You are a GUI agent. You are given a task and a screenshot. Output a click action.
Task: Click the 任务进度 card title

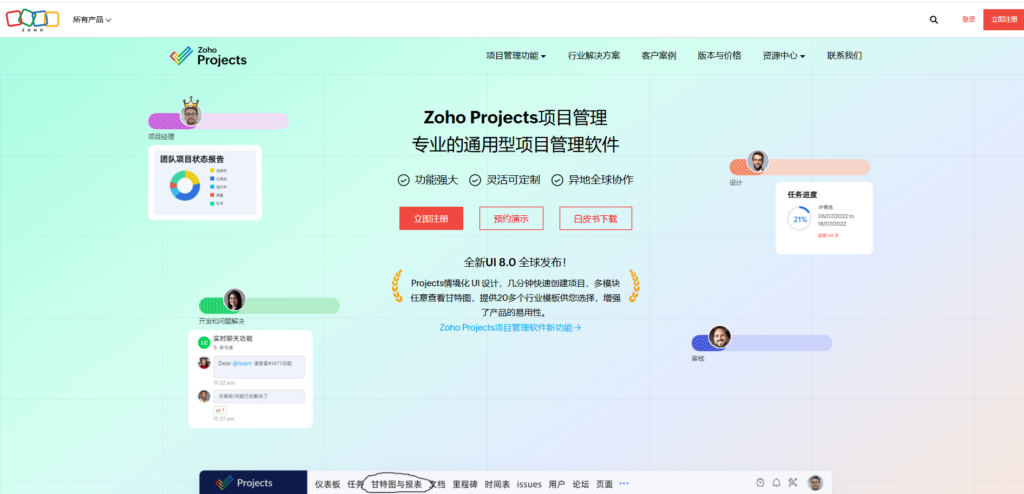point(803,195)
